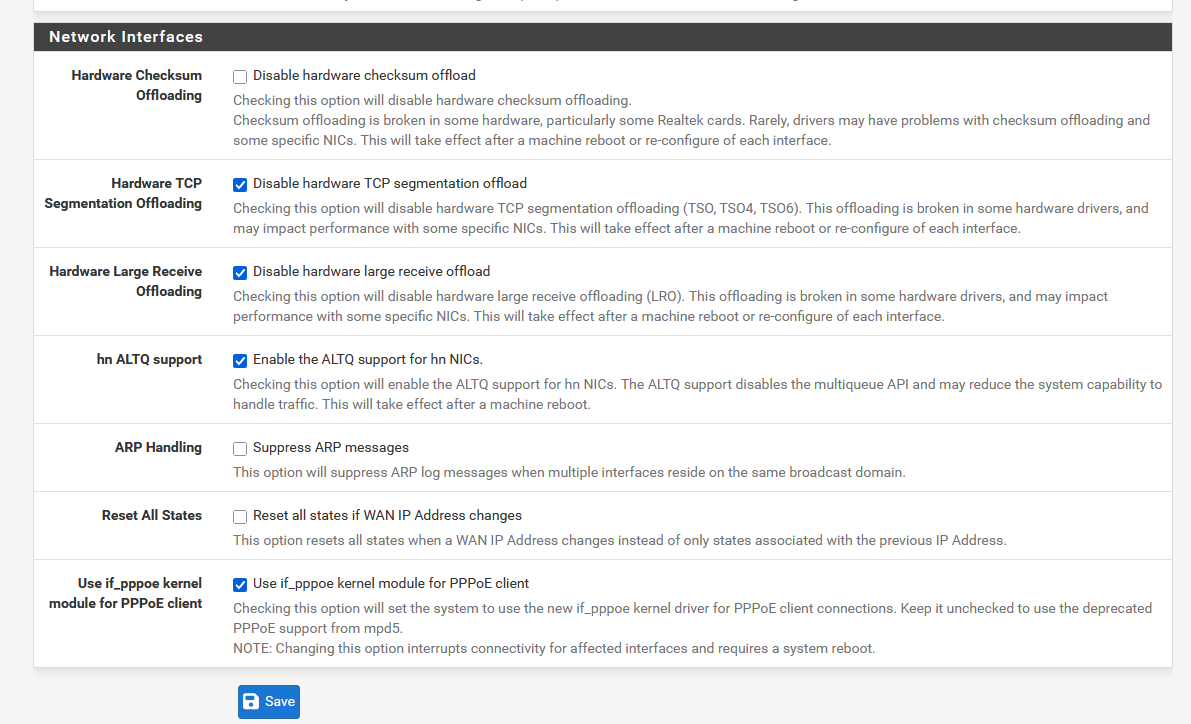
Task: Click the "Suppress ARP messages" label text
Action: tap(331, 447)
